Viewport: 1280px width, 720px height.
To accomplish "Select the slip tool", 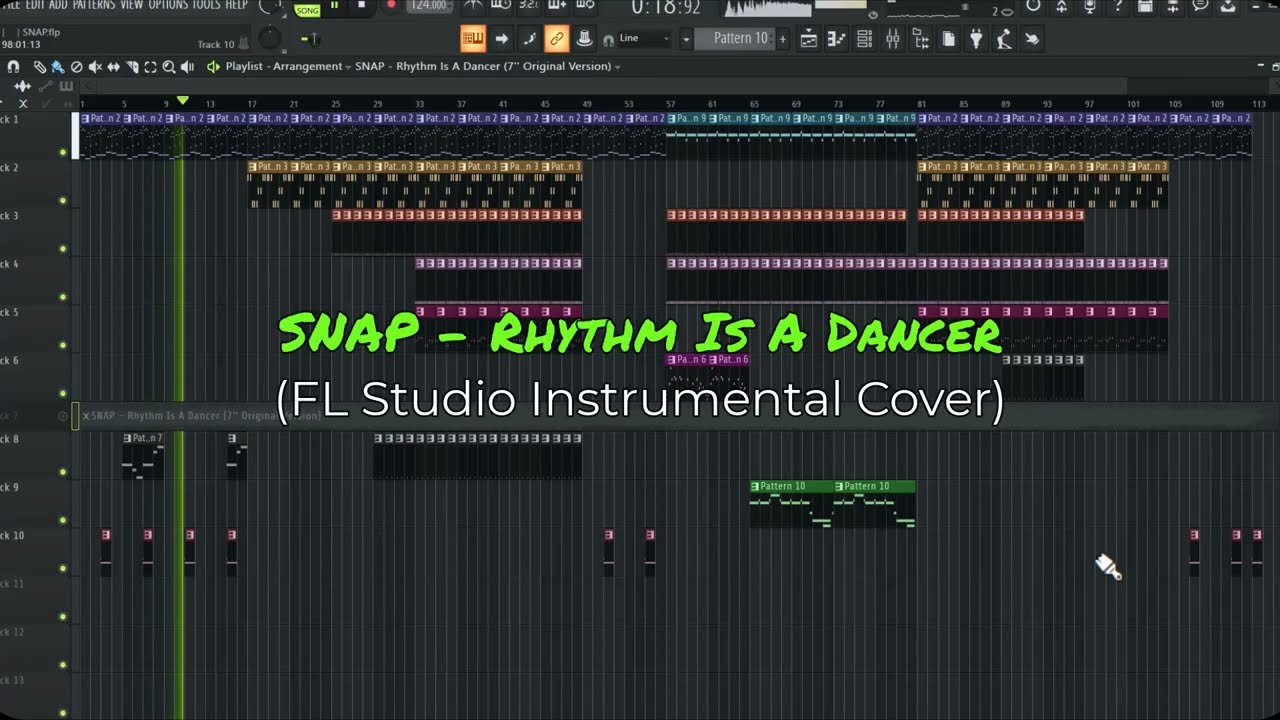I will [x=113, y=67].
